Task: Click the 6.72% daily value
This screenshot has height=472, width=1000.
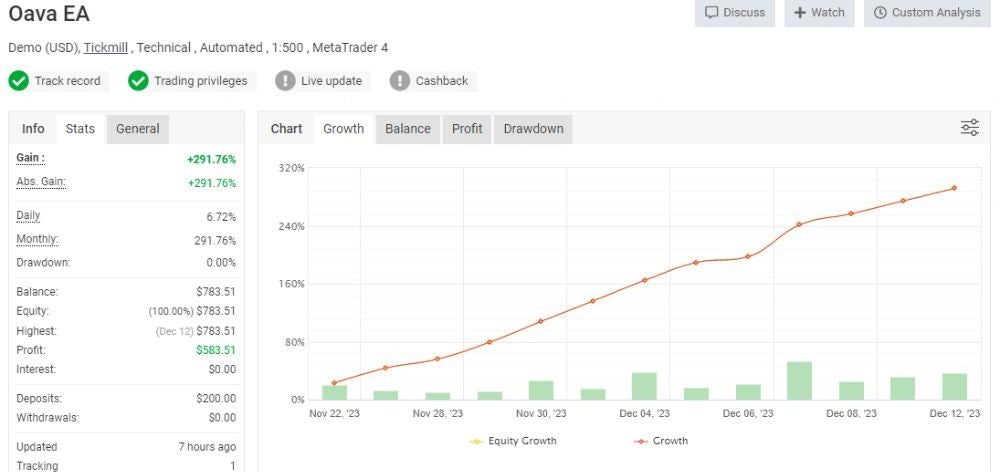Action: point(221,217)
